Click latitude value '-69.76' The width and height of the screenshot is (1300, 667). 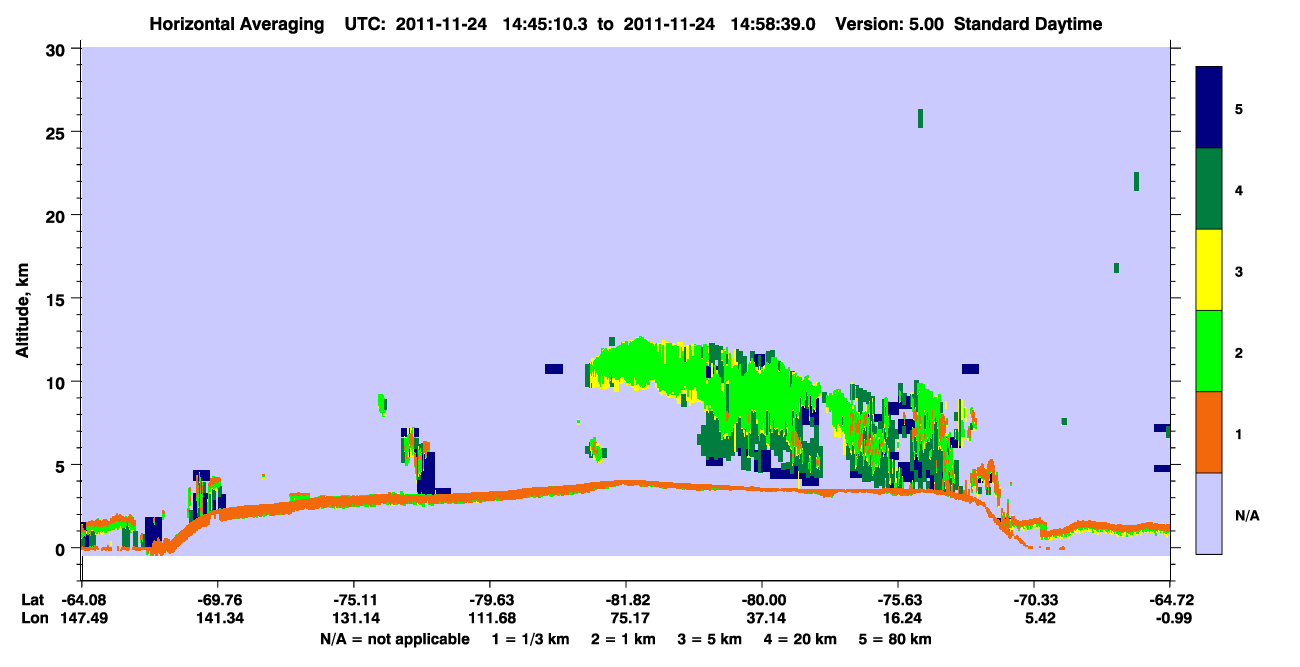coord(218,600)
